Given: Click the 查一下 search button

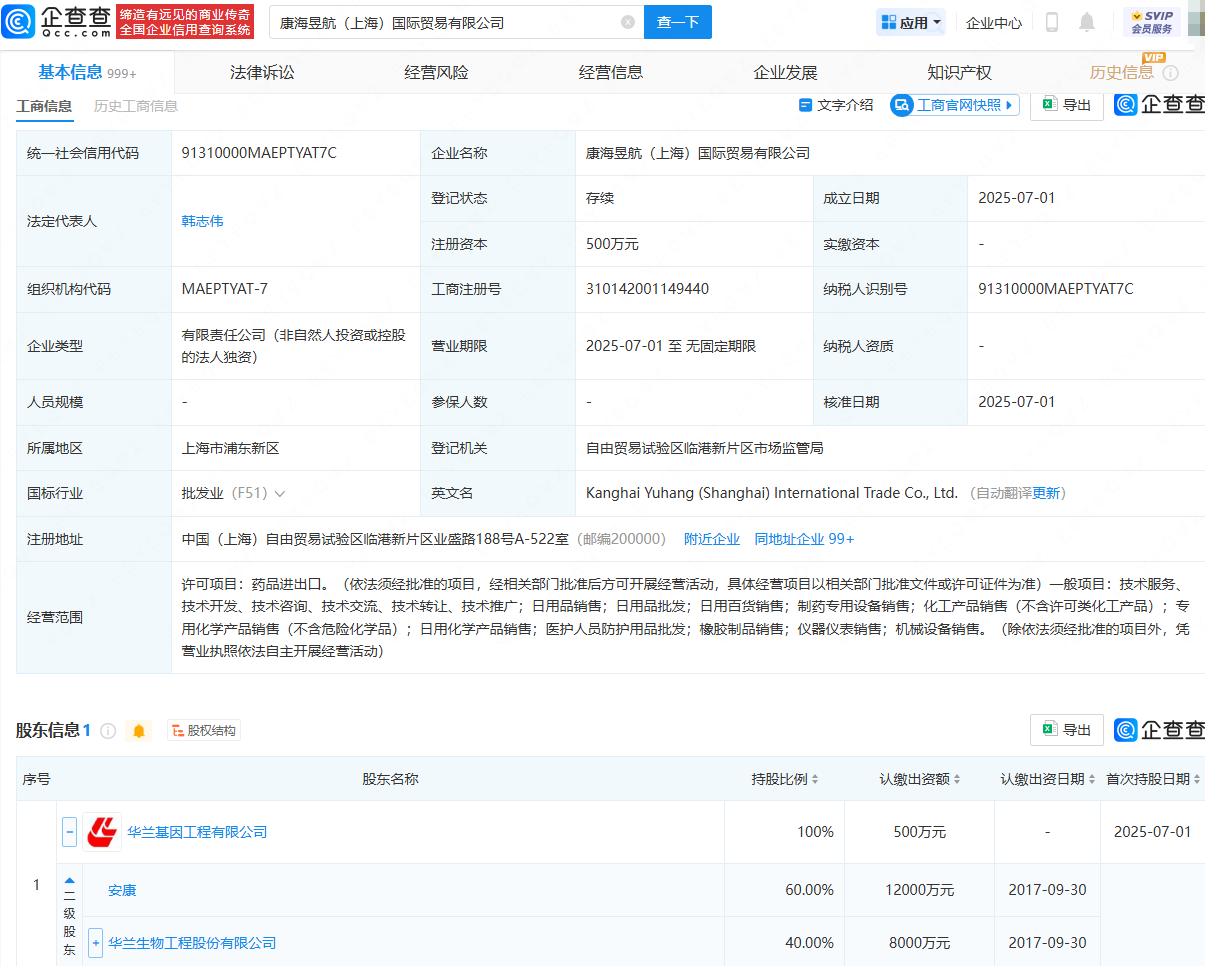Looking at the screenshot, I should click(x=678, y=22).
